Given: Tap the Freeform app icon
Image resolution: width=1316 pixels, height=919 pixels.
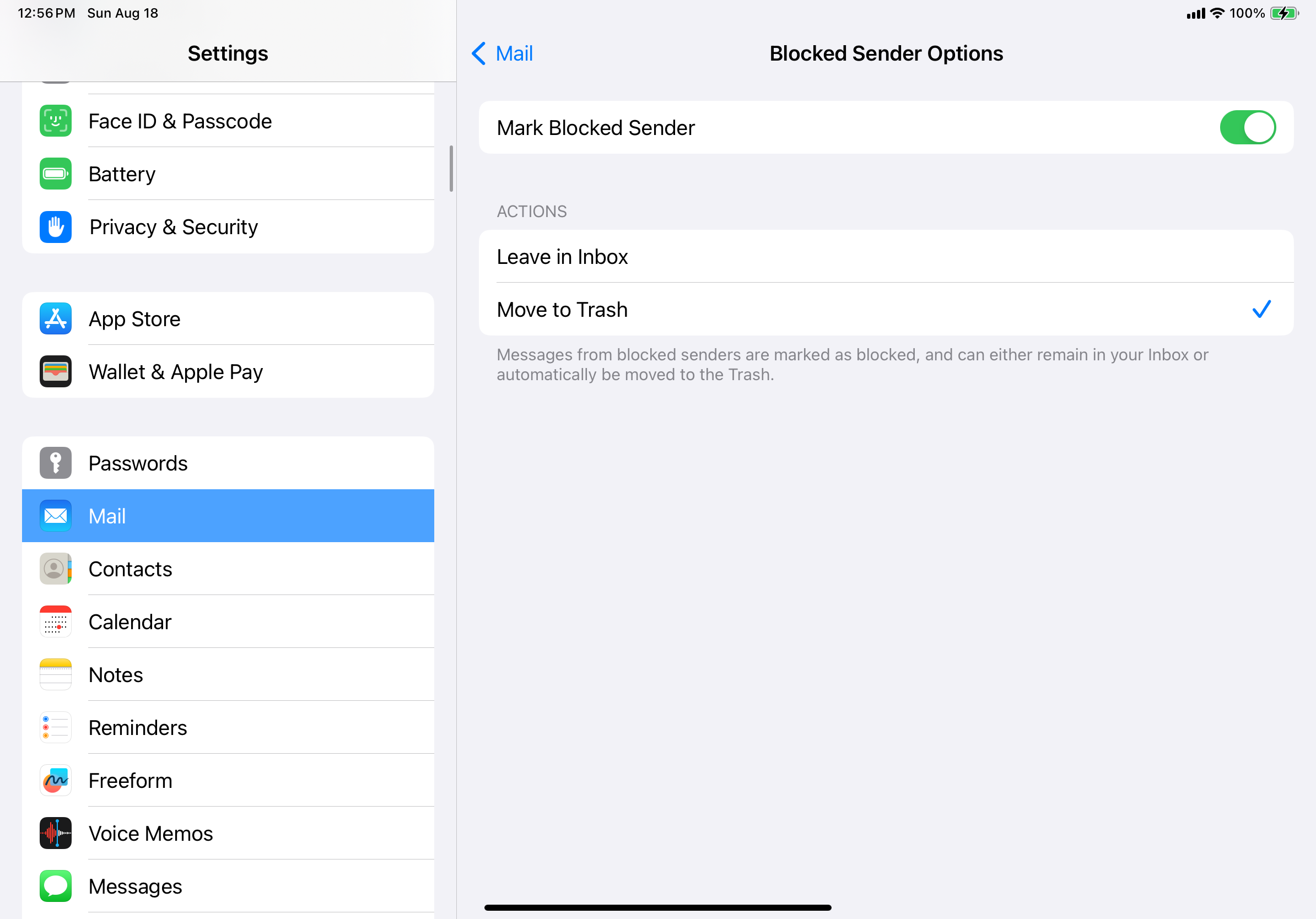Looking at the screenshot, I should (56, 780).
